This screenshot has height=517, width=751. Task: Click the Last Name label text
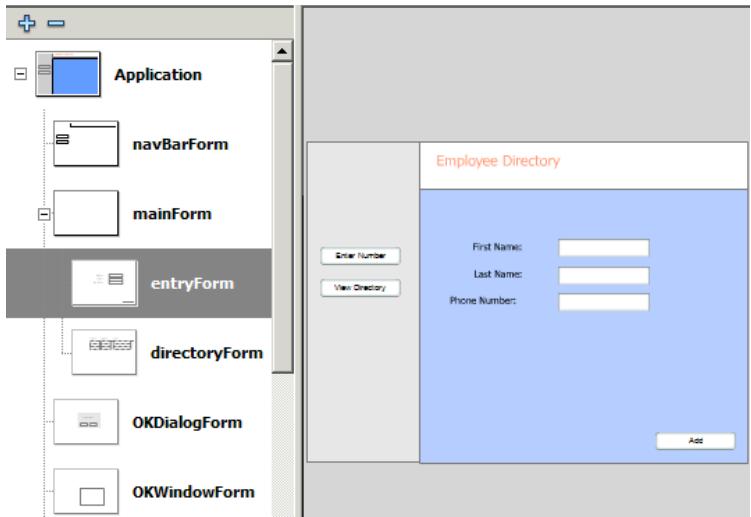[x=498, y=274]
